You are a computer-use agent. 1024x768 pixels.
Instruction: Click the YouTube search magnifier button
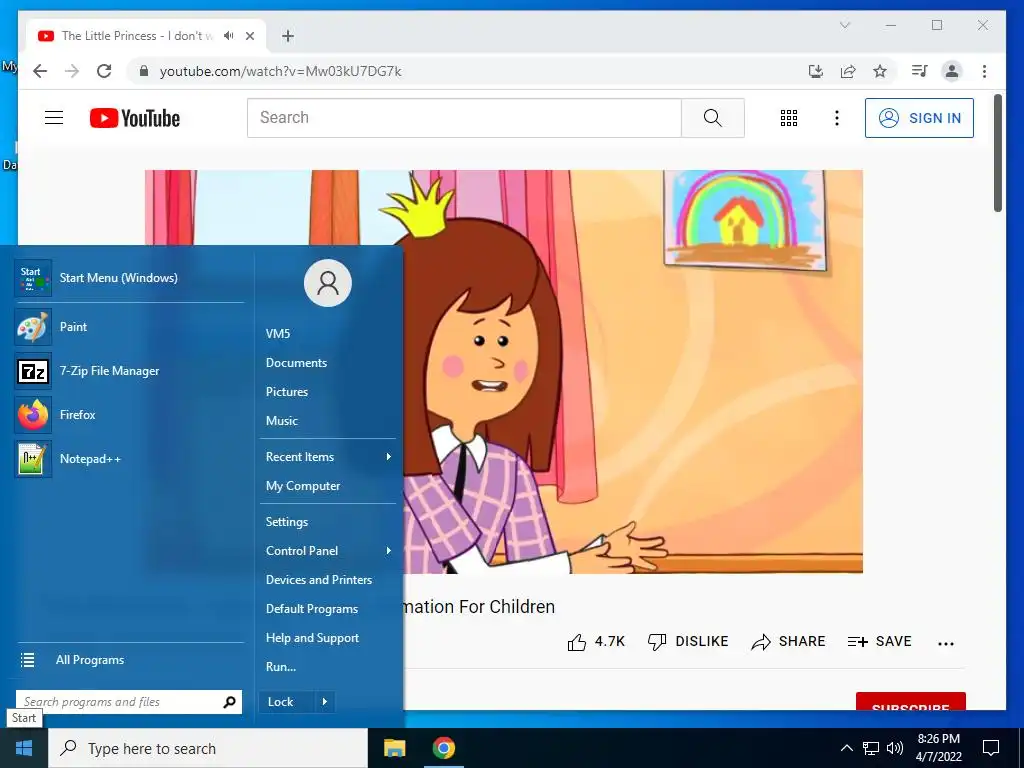tap(712, 118)
